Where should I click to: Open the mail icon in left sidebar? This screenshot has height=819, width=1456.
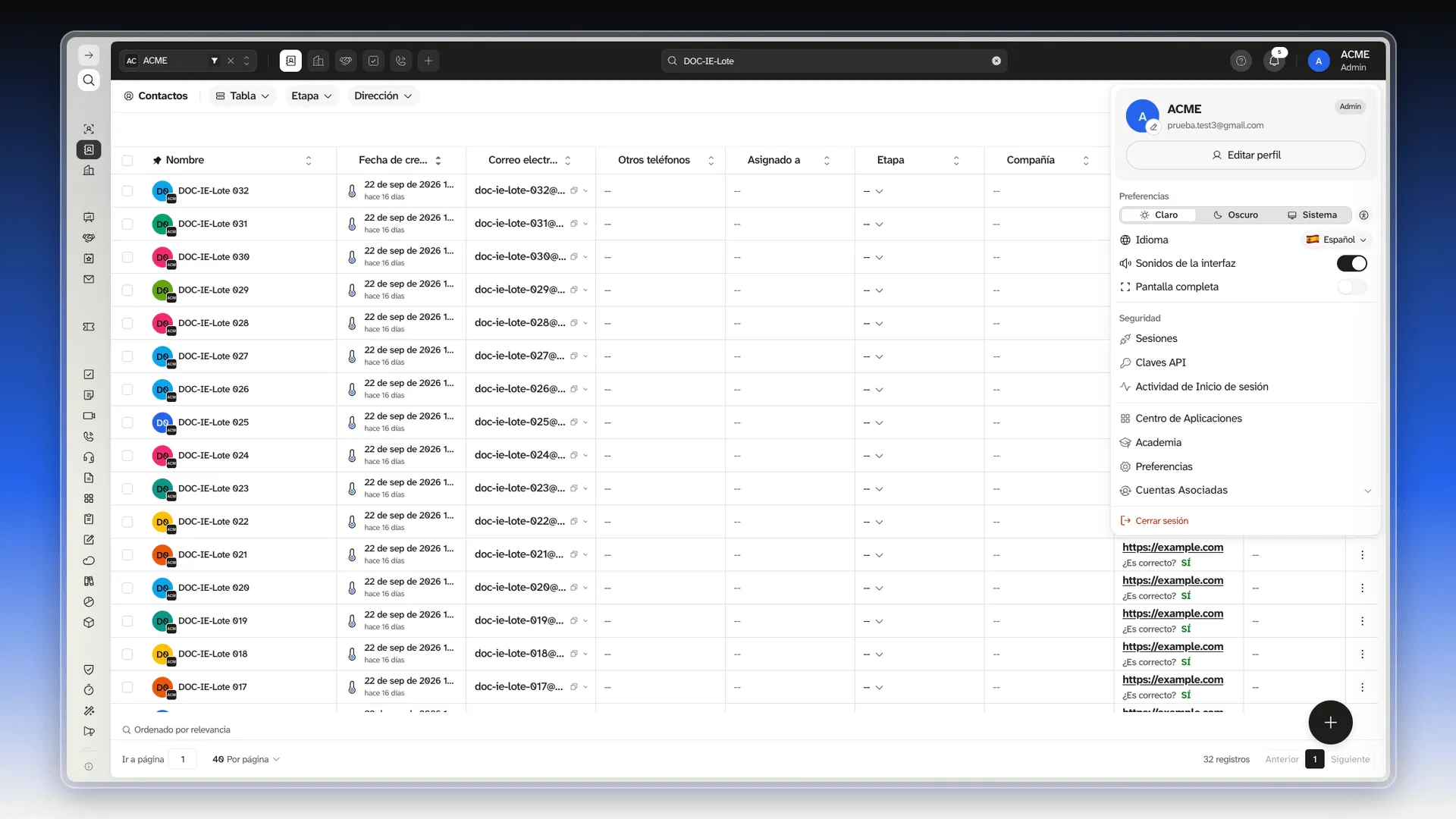point(89,279)
